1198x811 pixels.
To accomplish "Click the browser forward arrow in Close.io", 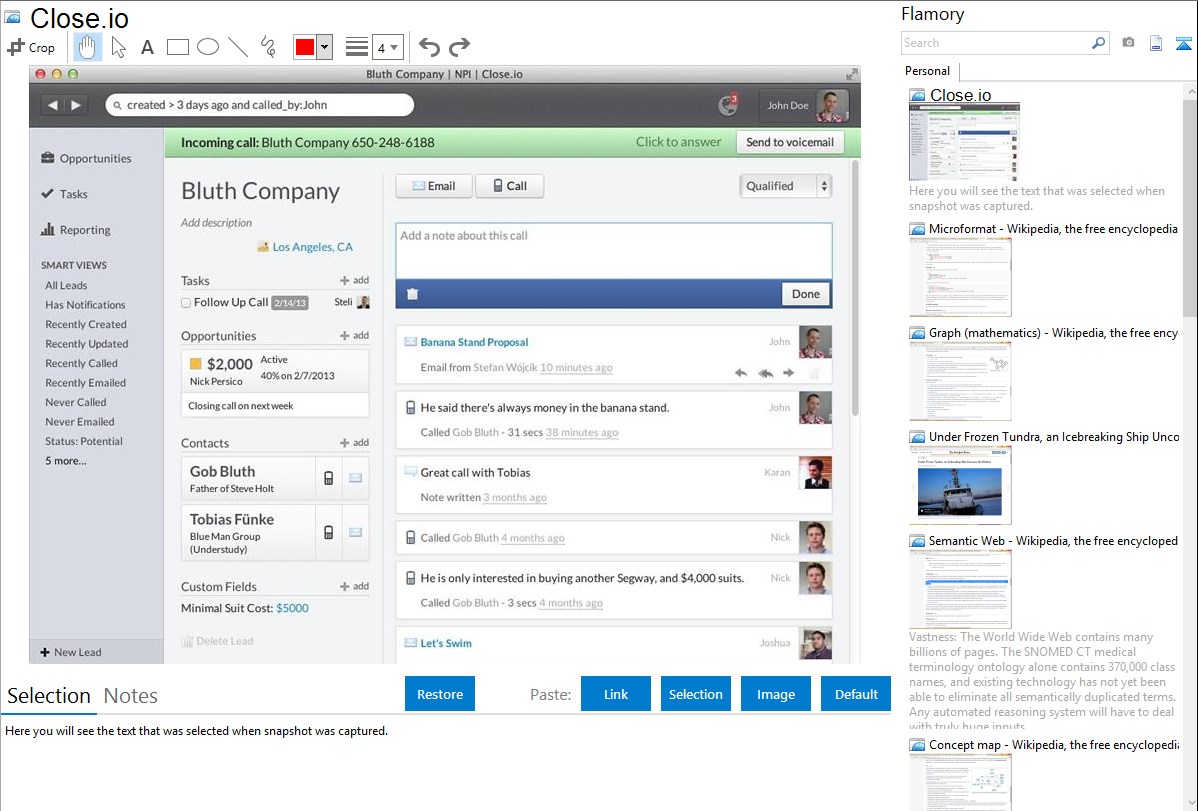I will (76, 105).
